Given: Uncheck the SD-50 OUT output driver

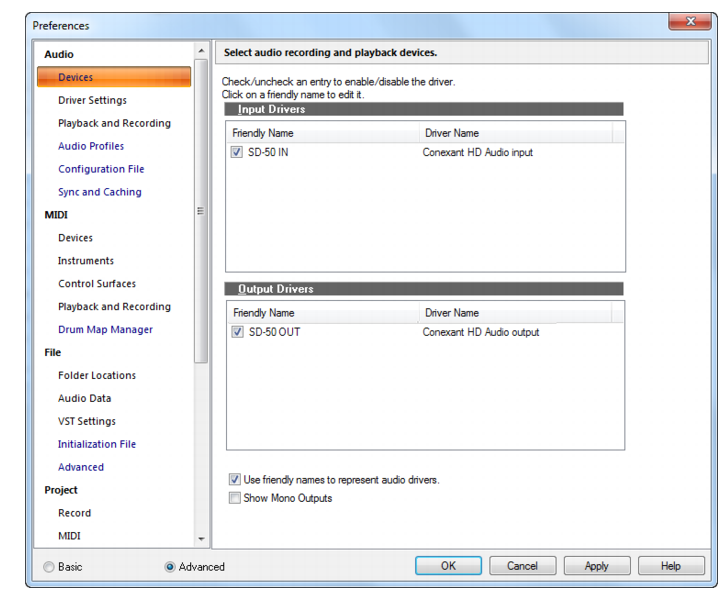Looking at the screenshot, I should coord(237,332).
